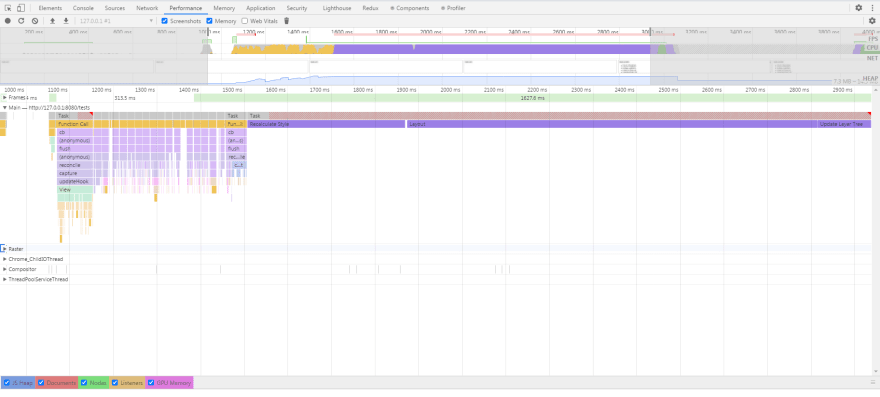Open DevTools settings gear in top bar

click(859, 8)
